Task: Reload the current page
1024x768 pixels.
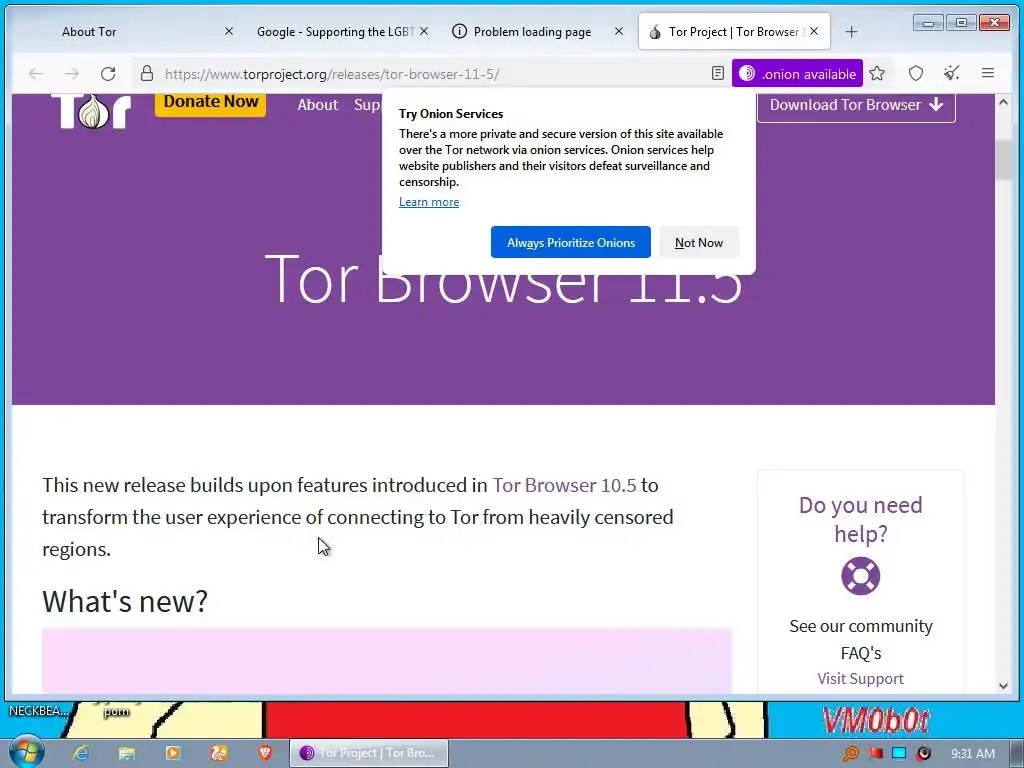Action: [x=108, y=74]
